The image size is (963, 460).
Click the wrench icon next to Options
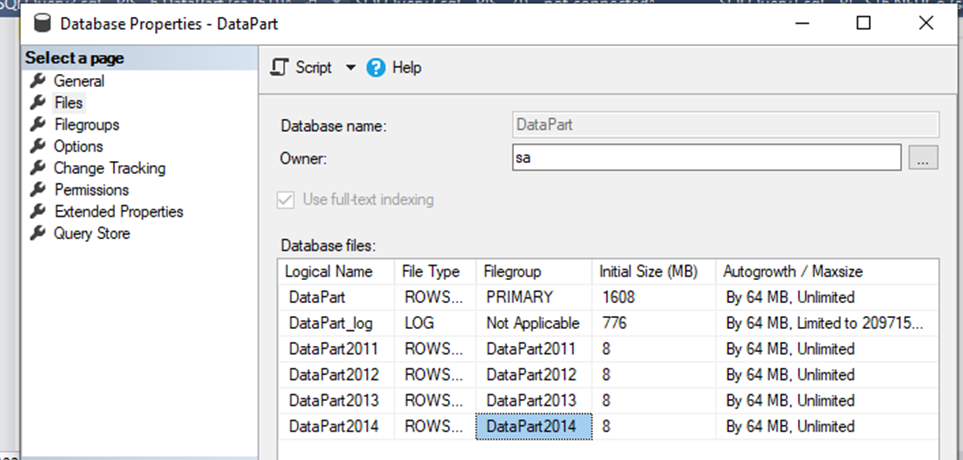[x=38, y=147]
